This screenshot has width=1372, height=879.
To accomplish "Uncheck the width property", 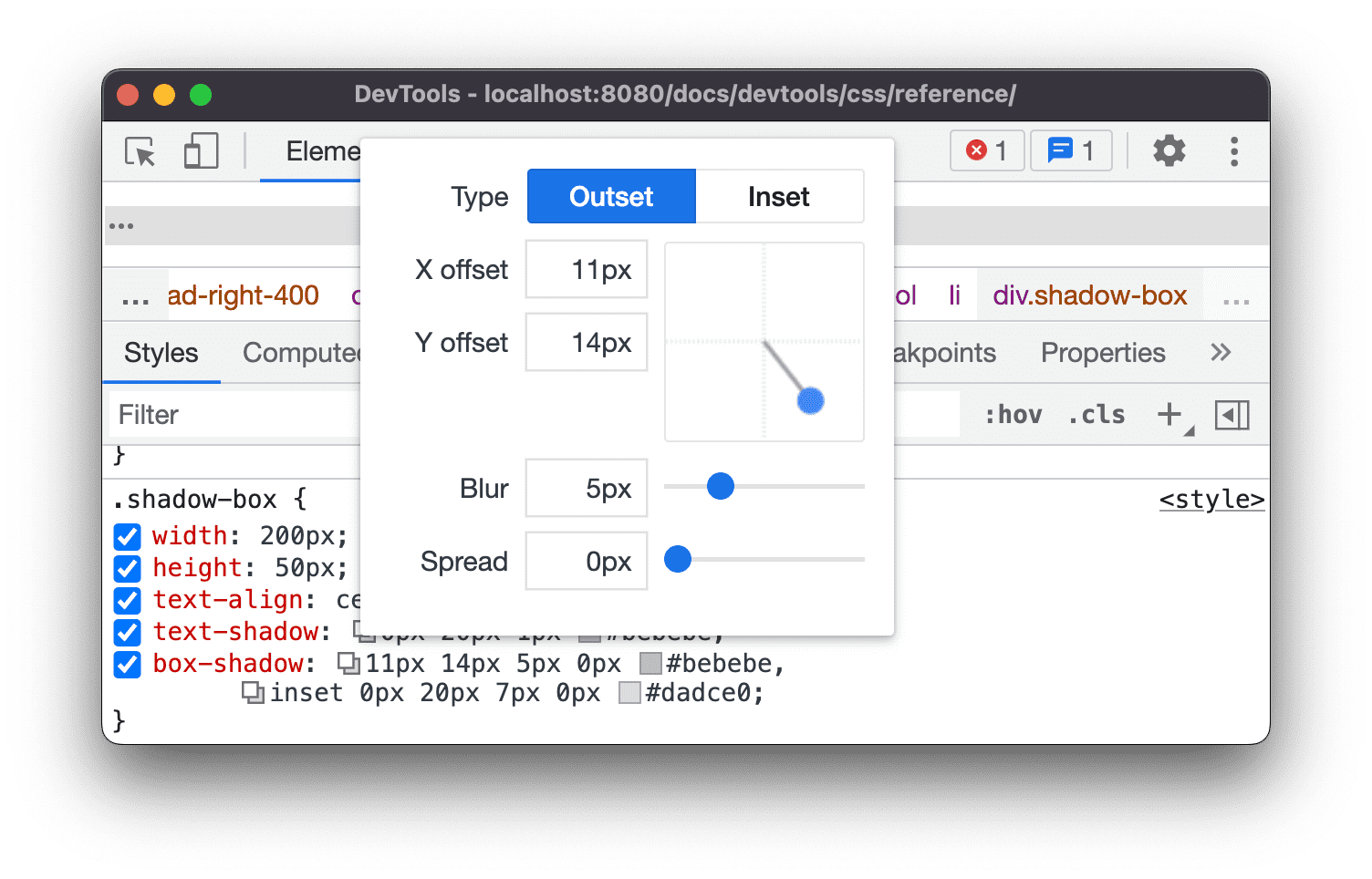I will [127, 536].
